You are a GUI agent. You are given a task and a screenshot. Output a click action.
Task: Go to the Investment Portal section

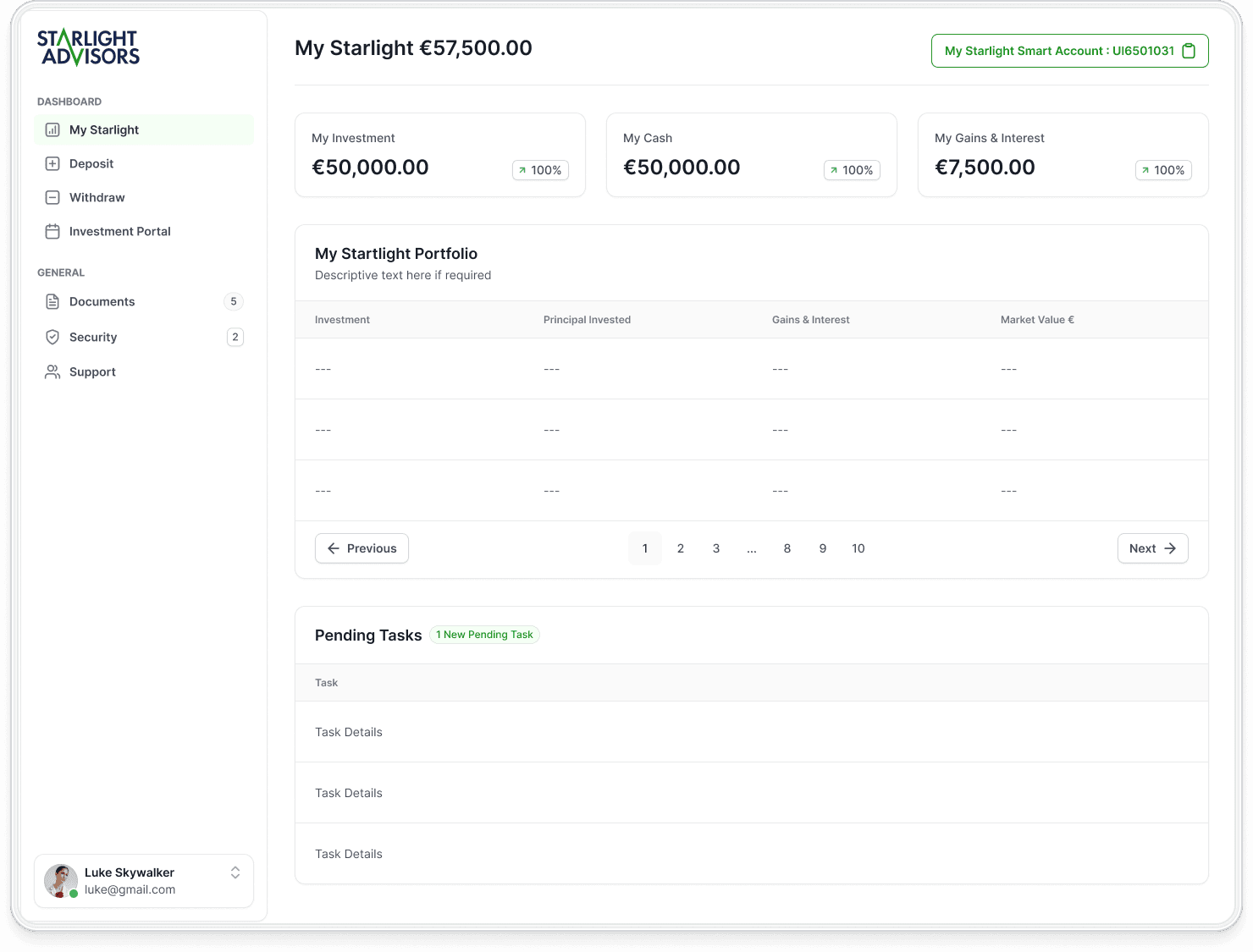[x=119, y=231]
